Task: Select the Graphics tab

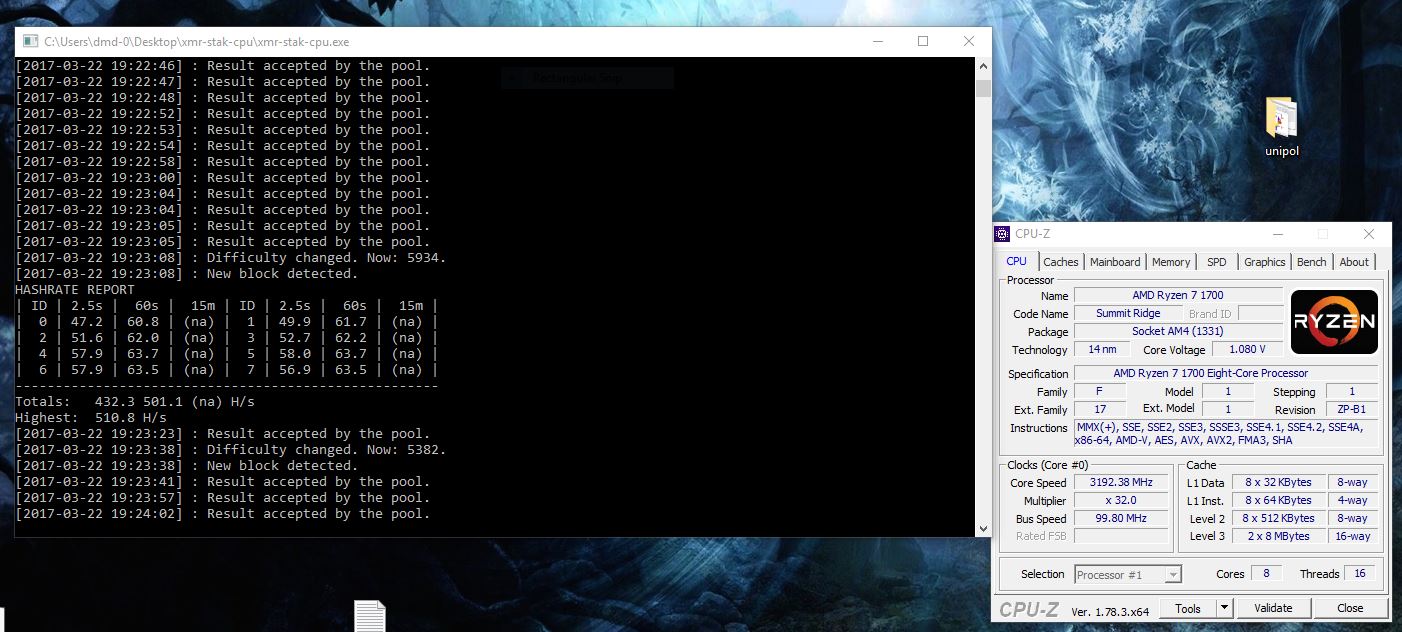Action: click(1264, 262)
